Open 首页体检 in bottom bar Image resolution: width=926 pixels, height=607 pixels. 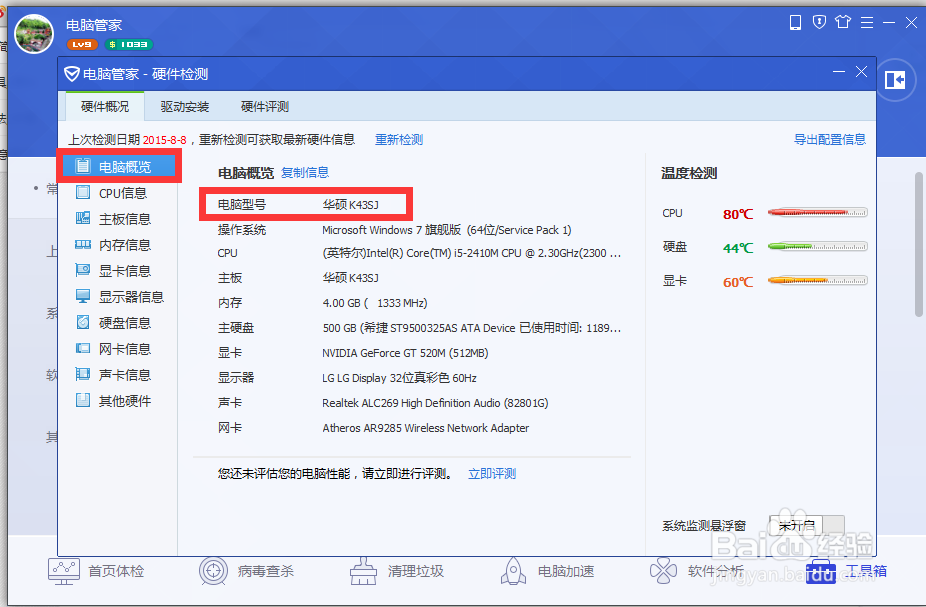tap(96, 571)
